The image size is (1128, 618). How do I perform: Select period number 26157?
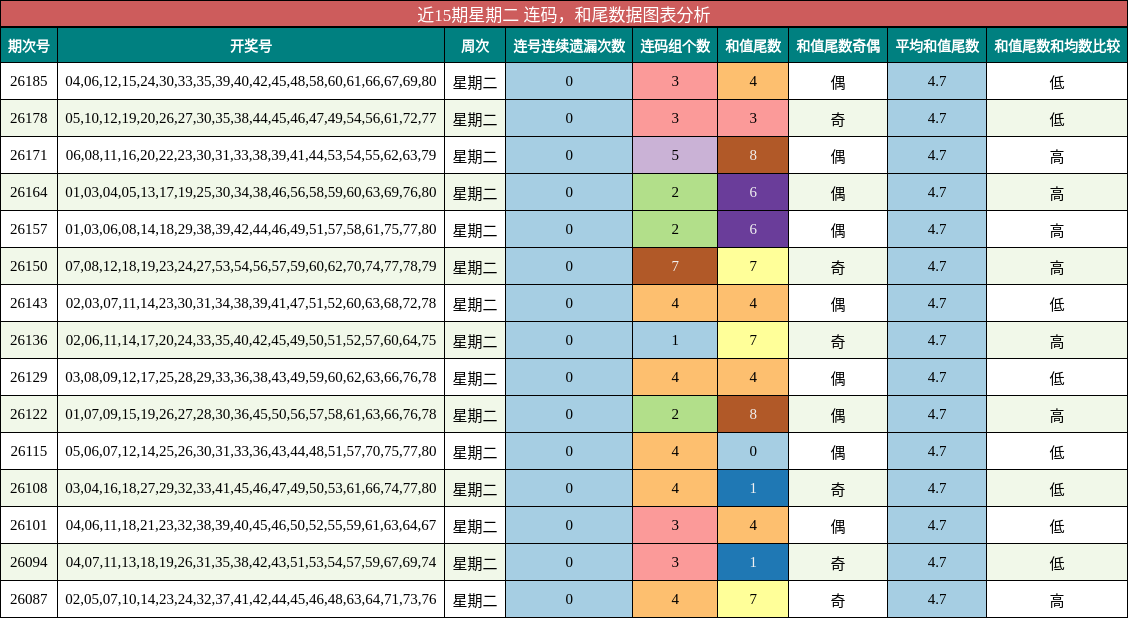[29, 230]
